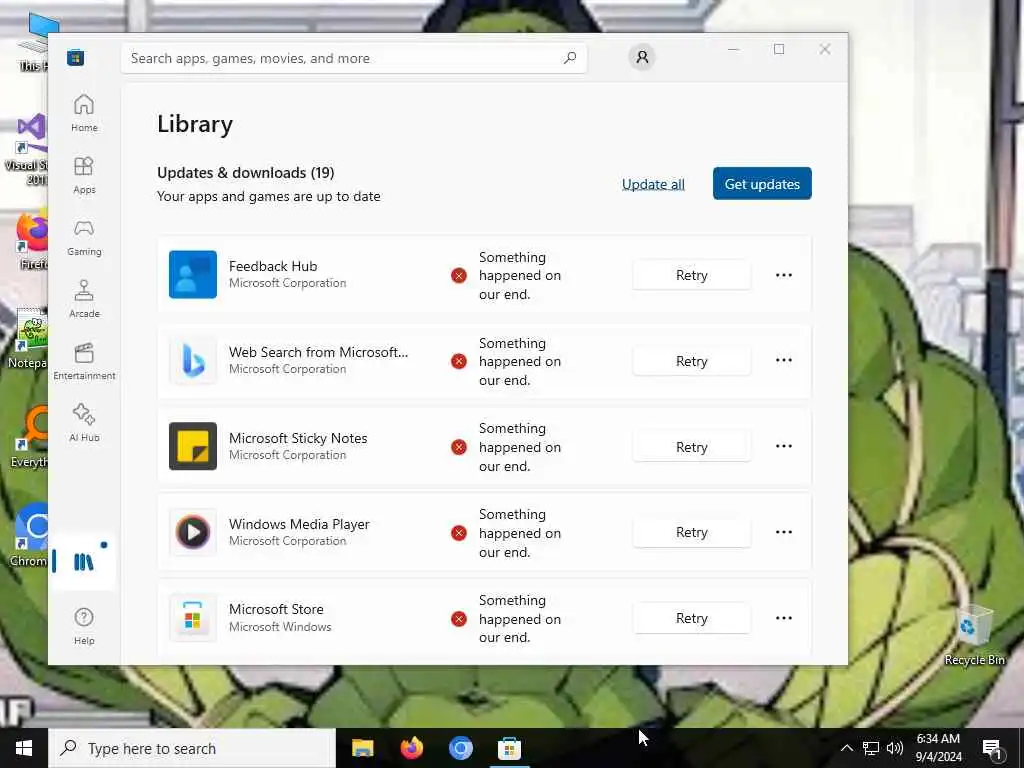
Task: Click the Microsoft Store app icon in list
Action: tap(193, 618)
